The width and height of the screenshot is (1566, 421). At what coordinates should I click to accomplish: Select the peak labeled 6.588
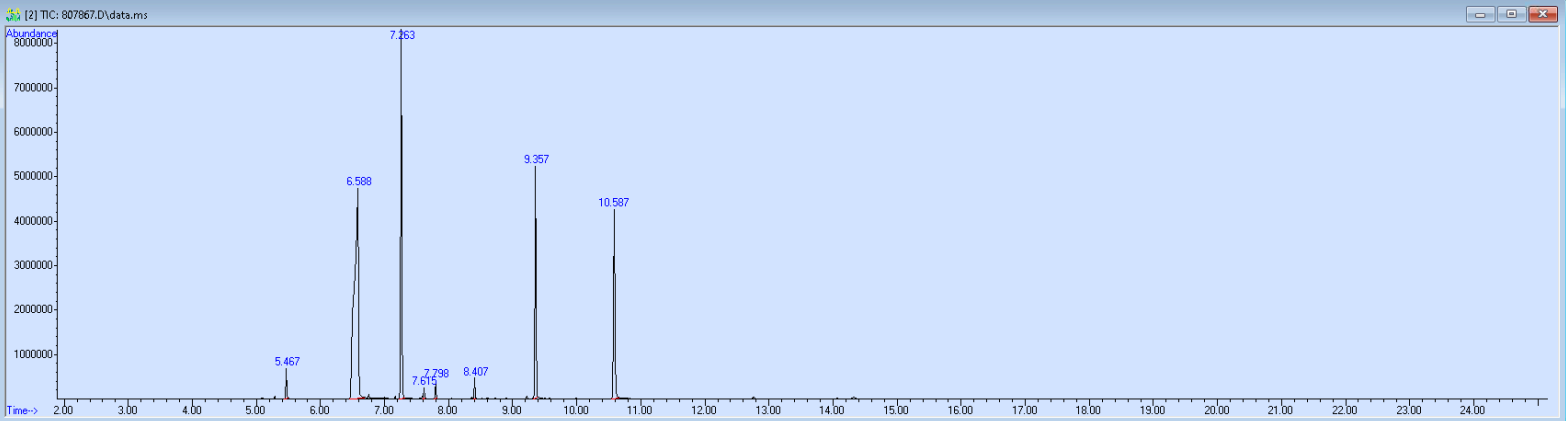pyautogui.click(x=359, y=182)
